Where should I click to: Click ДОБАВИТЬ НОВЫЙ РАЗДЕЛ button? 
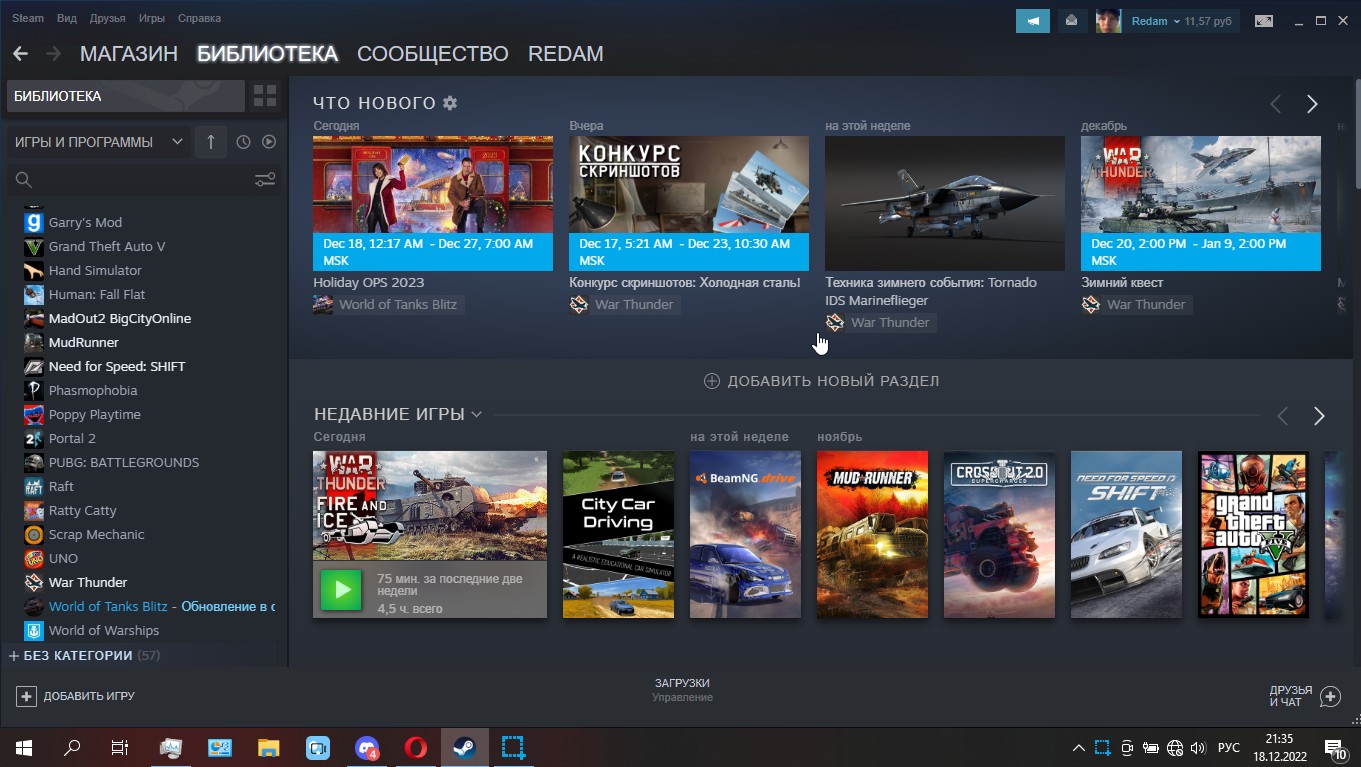(822, 381)
